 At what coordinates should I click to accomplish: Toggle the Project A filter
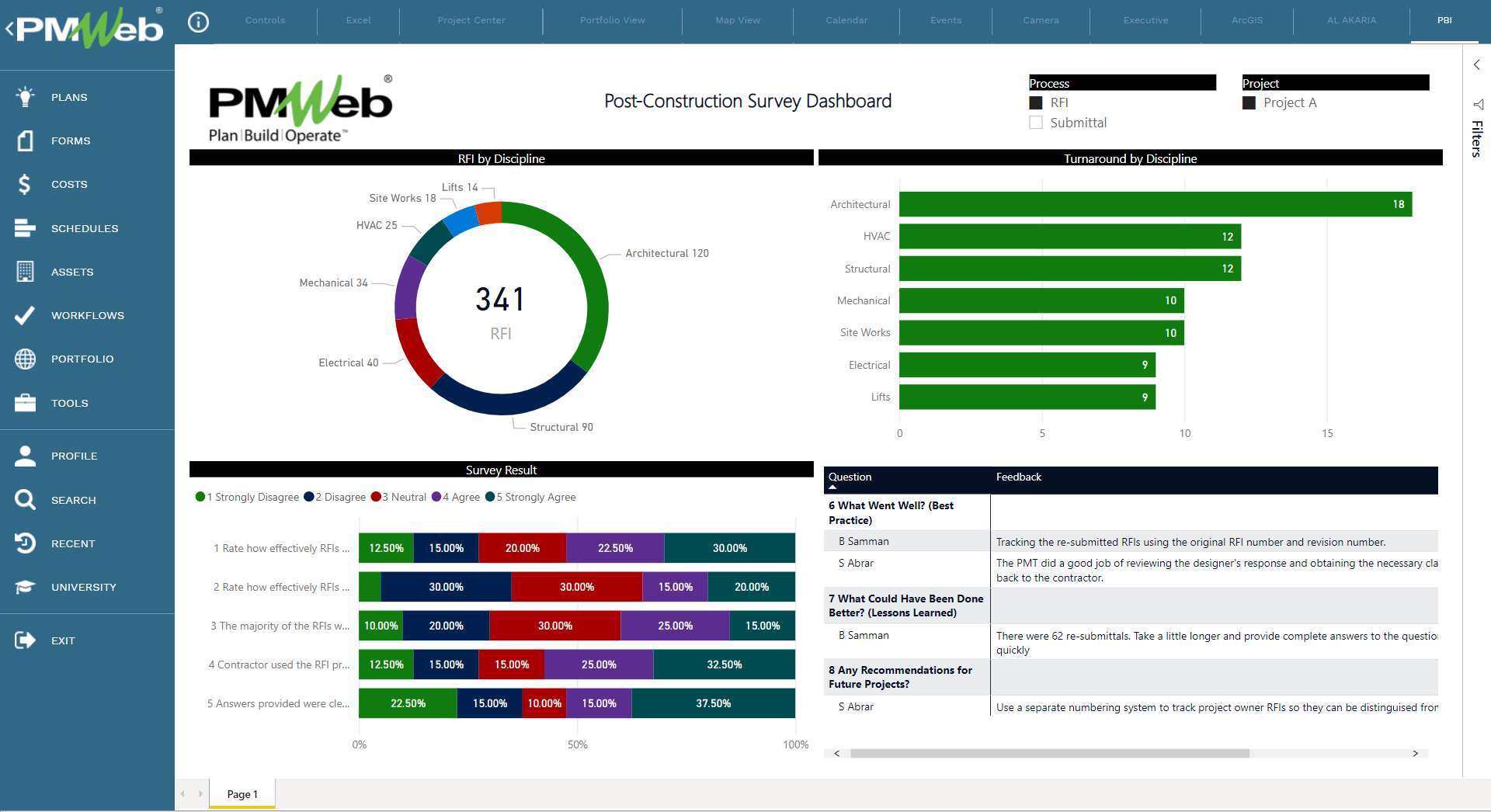click(1249, 102)
